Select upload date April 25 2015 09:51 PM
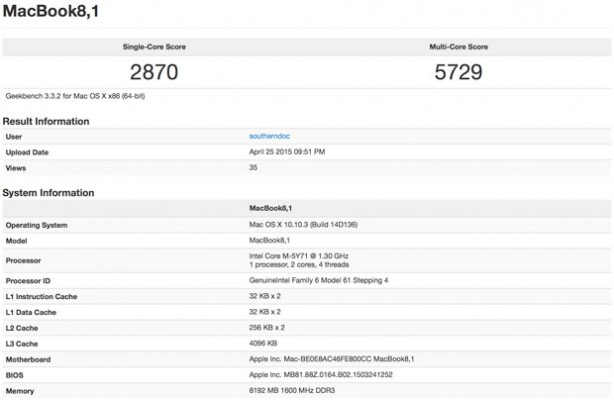This screenshot has height=400, width=614. (x=287, y=152)
